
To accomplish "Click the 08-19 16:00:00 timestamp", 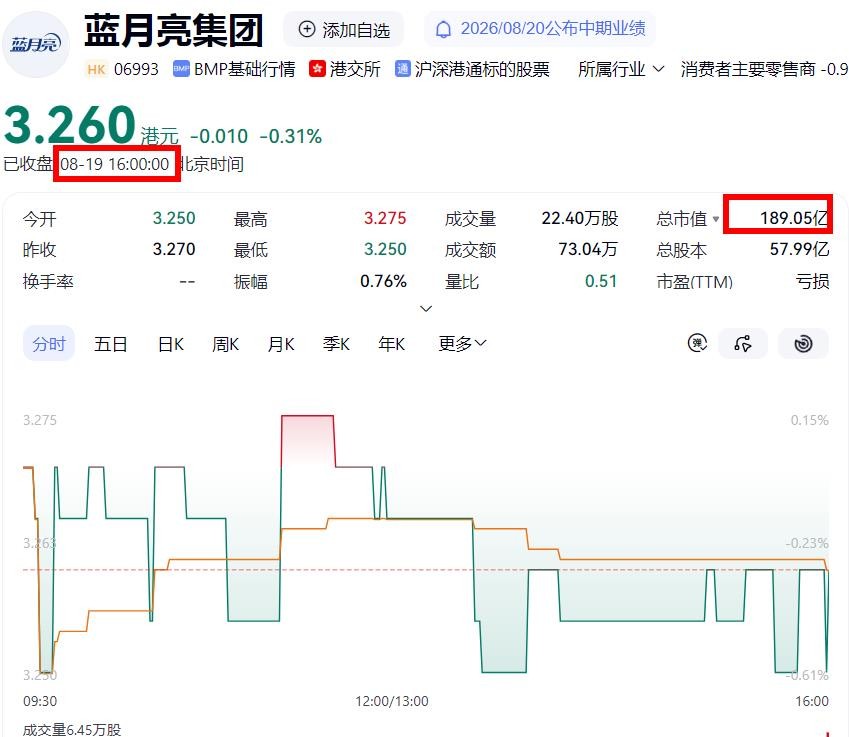I will 114,164.
